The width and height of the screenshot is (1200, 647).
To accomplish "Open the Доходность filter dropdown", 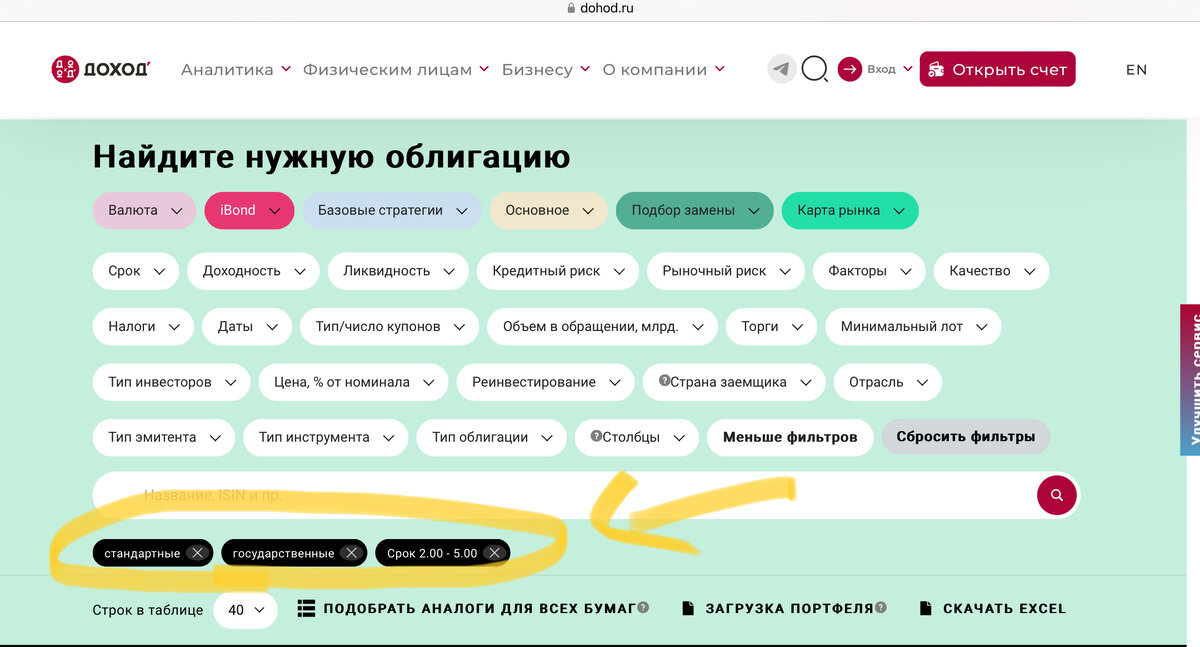I will [253, 271].
